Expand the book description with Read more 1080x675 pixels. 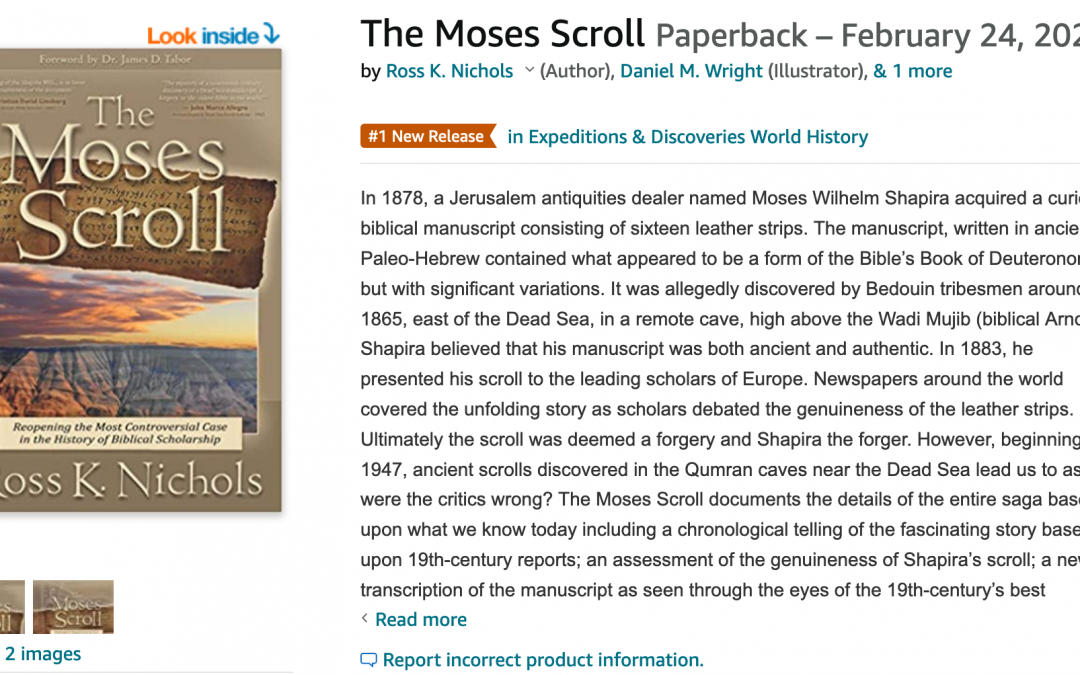click(421, 619)
